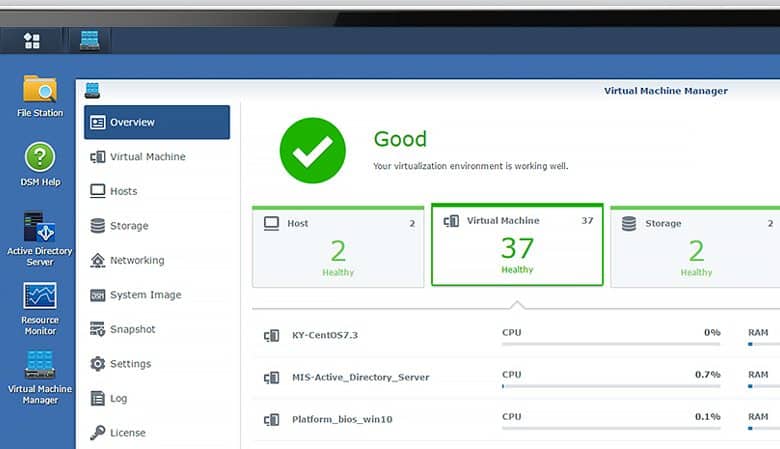
Task: View the Log section
Action: [x=157, y=398]
